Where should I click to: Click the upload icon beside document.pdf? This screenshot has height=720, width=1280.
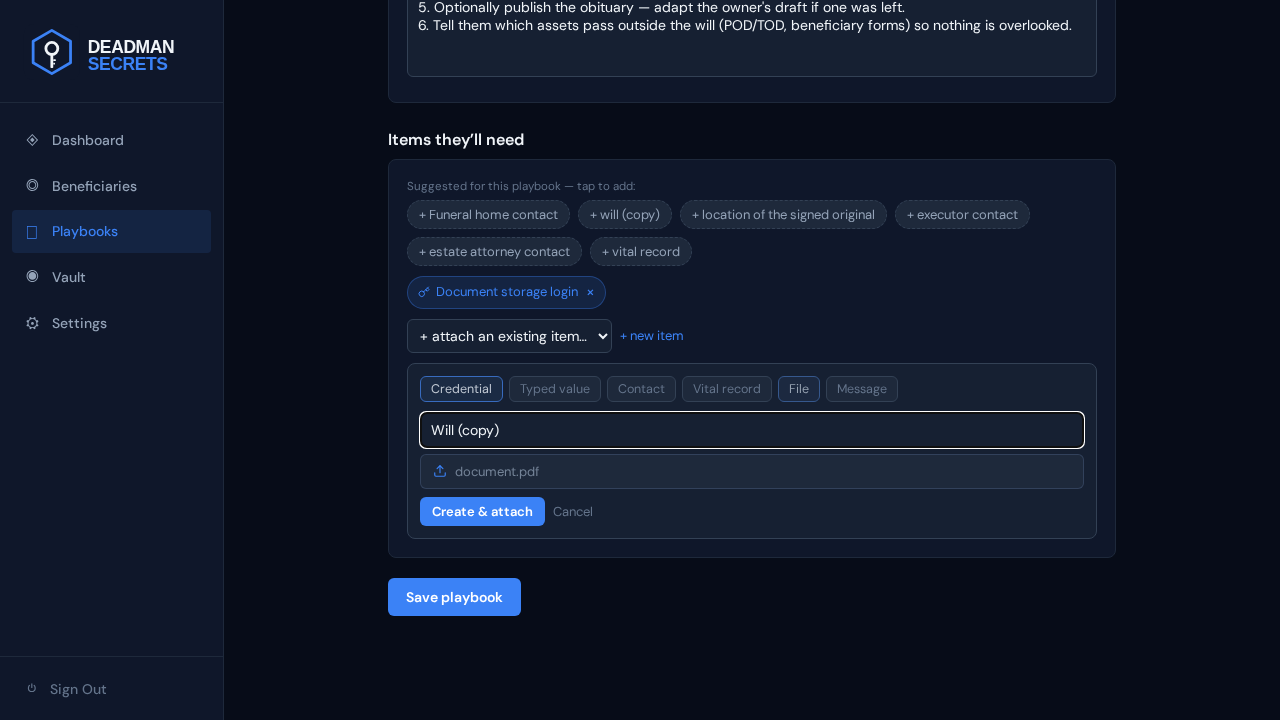coord(440,471)
